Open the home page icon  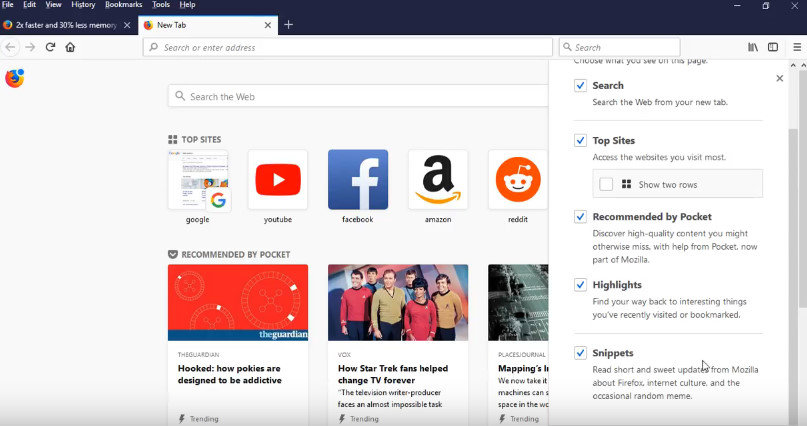pyautogui.click(x=70, y=47)
